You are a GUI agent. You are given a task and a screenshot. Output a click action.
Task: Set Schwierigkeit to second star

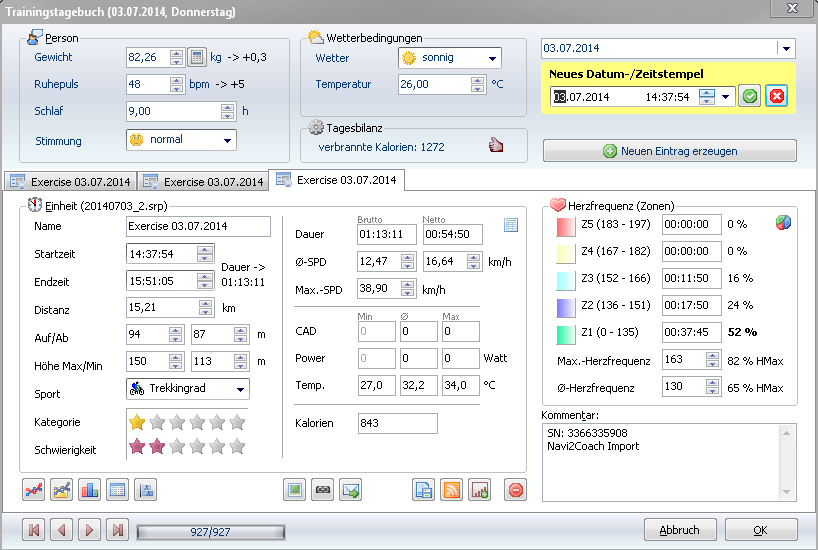157,446
